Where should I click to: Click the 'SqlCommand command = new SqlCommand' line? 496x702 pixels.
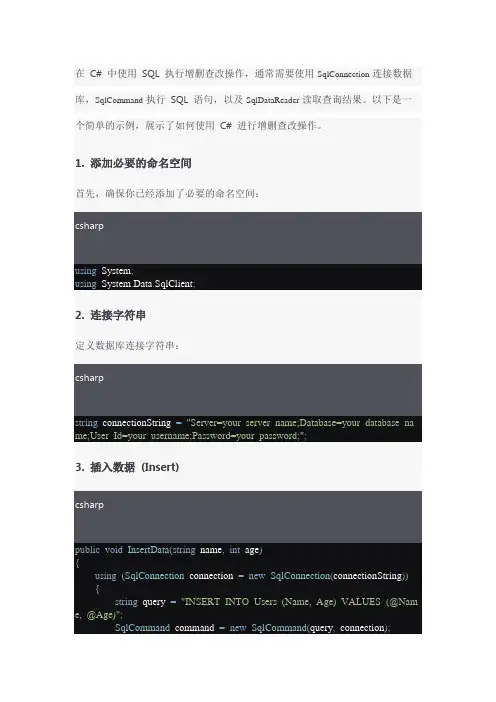[252, 628]
